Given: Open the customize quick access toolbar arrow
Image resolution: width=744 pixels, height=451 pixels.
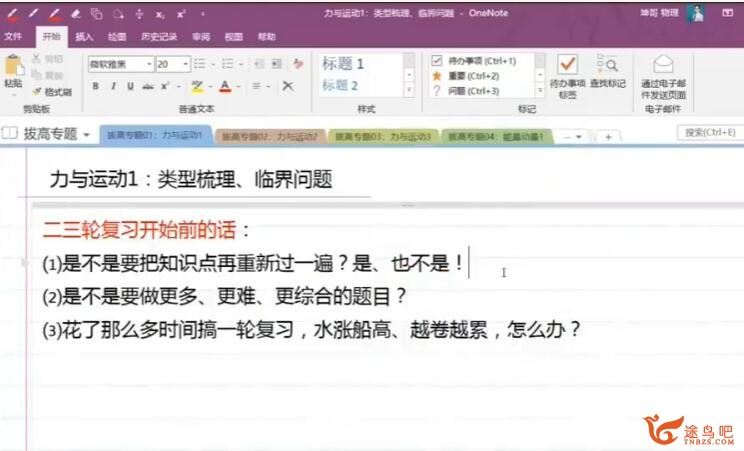Looking at the screenshot, I should pos(203,14).
